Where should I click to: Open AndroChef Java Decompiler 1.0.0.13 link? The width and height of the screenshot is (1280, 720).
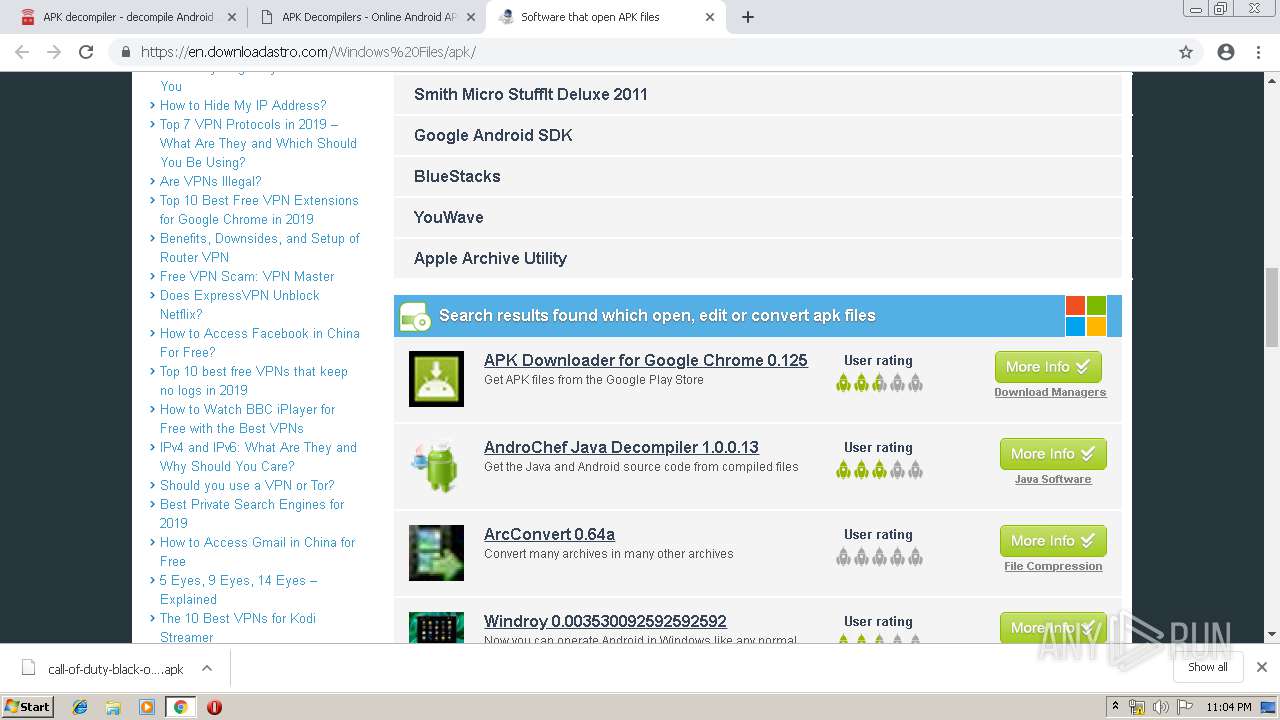(x=621, y=447)
